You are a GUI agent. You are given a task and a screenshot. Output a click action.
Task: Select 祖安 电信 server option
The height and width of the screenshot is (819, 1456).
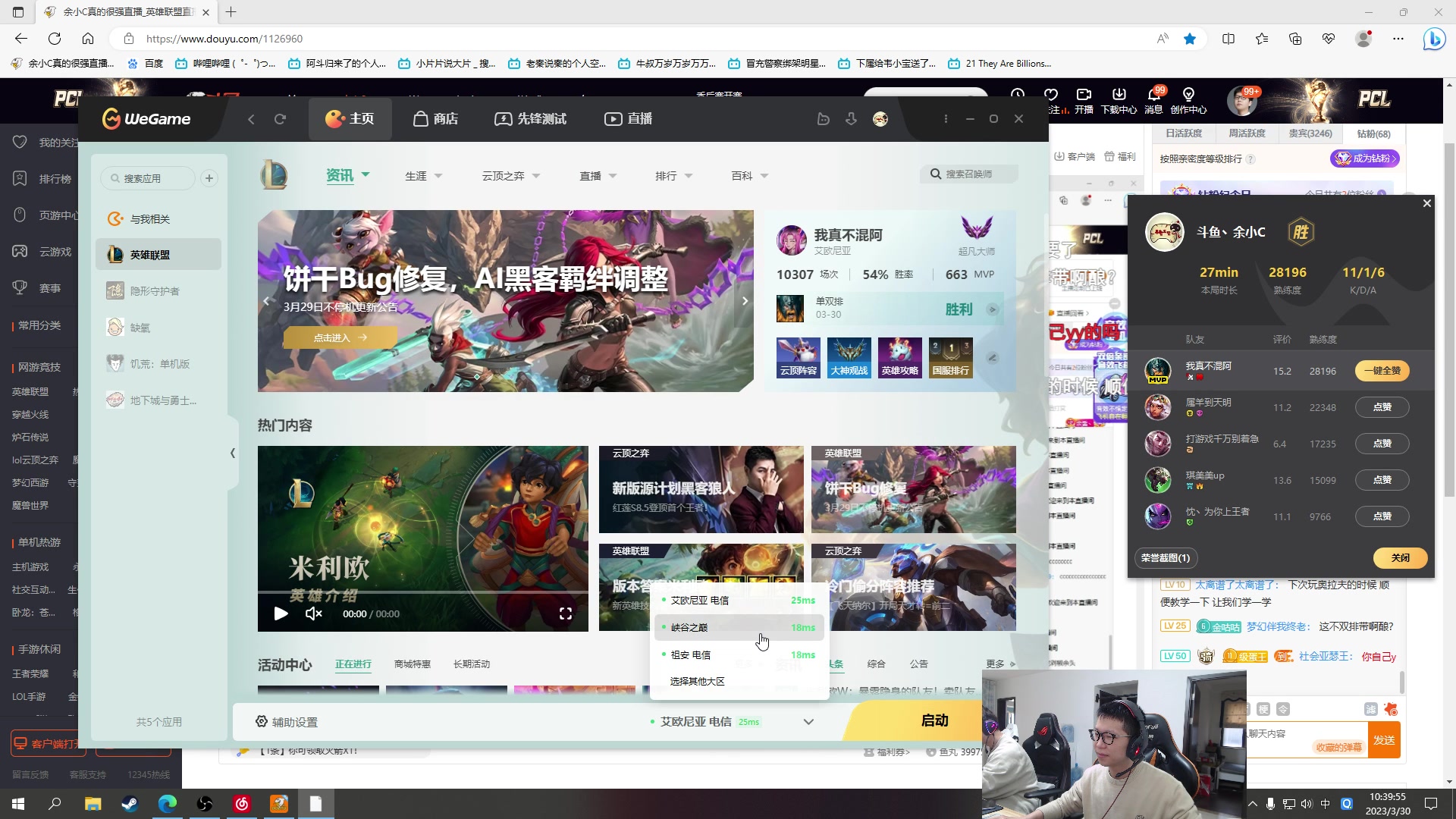(x=691, y=654)
